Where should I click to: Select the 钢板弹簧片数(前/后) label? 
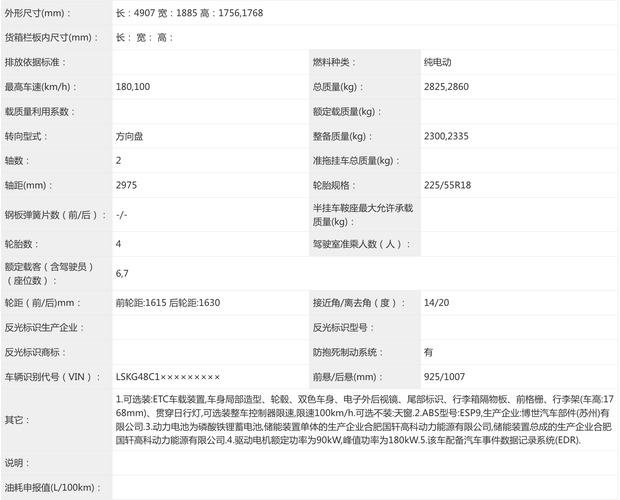(55, 215)
